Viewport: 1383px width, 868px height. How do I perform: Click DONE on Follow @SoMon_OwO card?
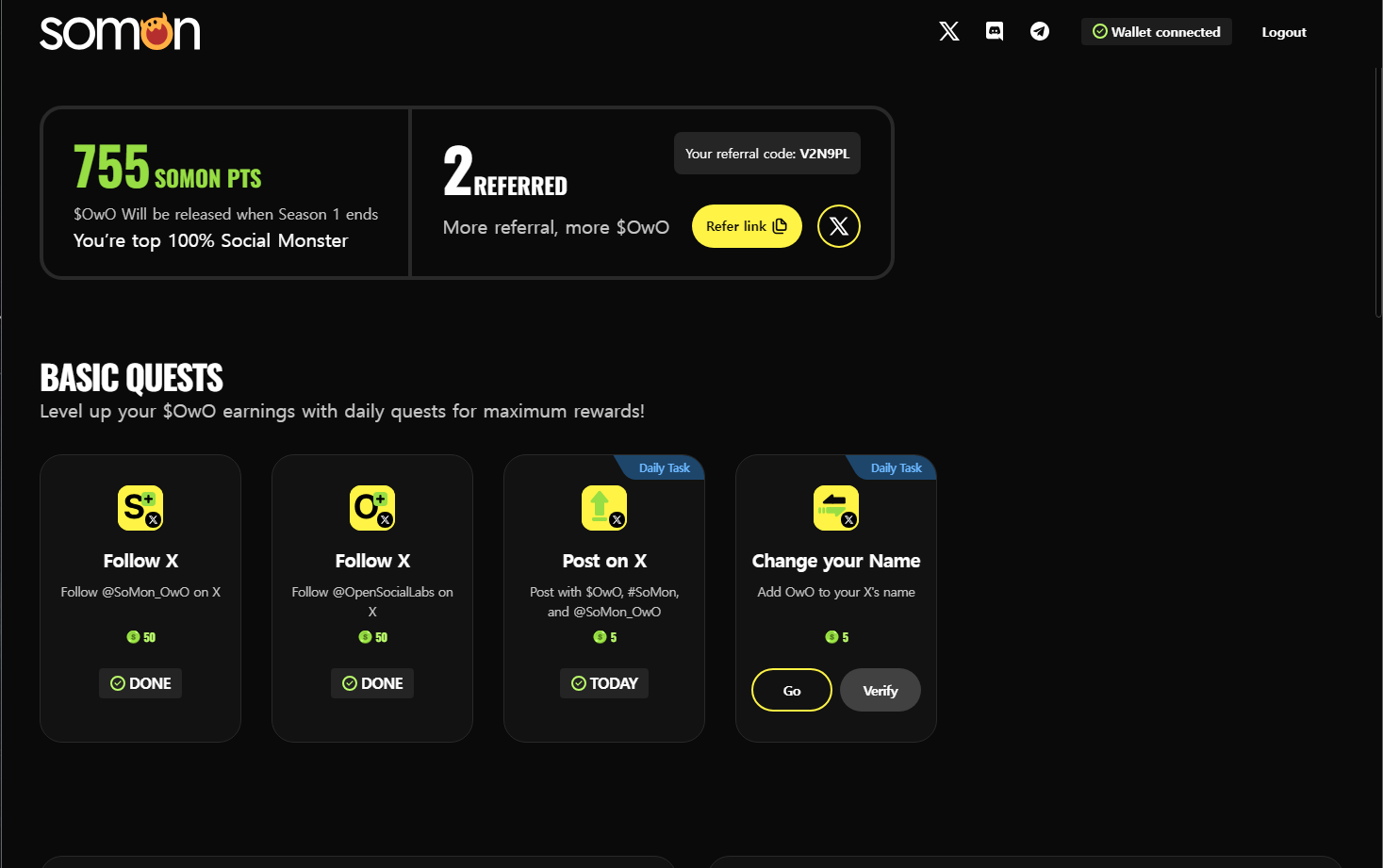point(140,683)
